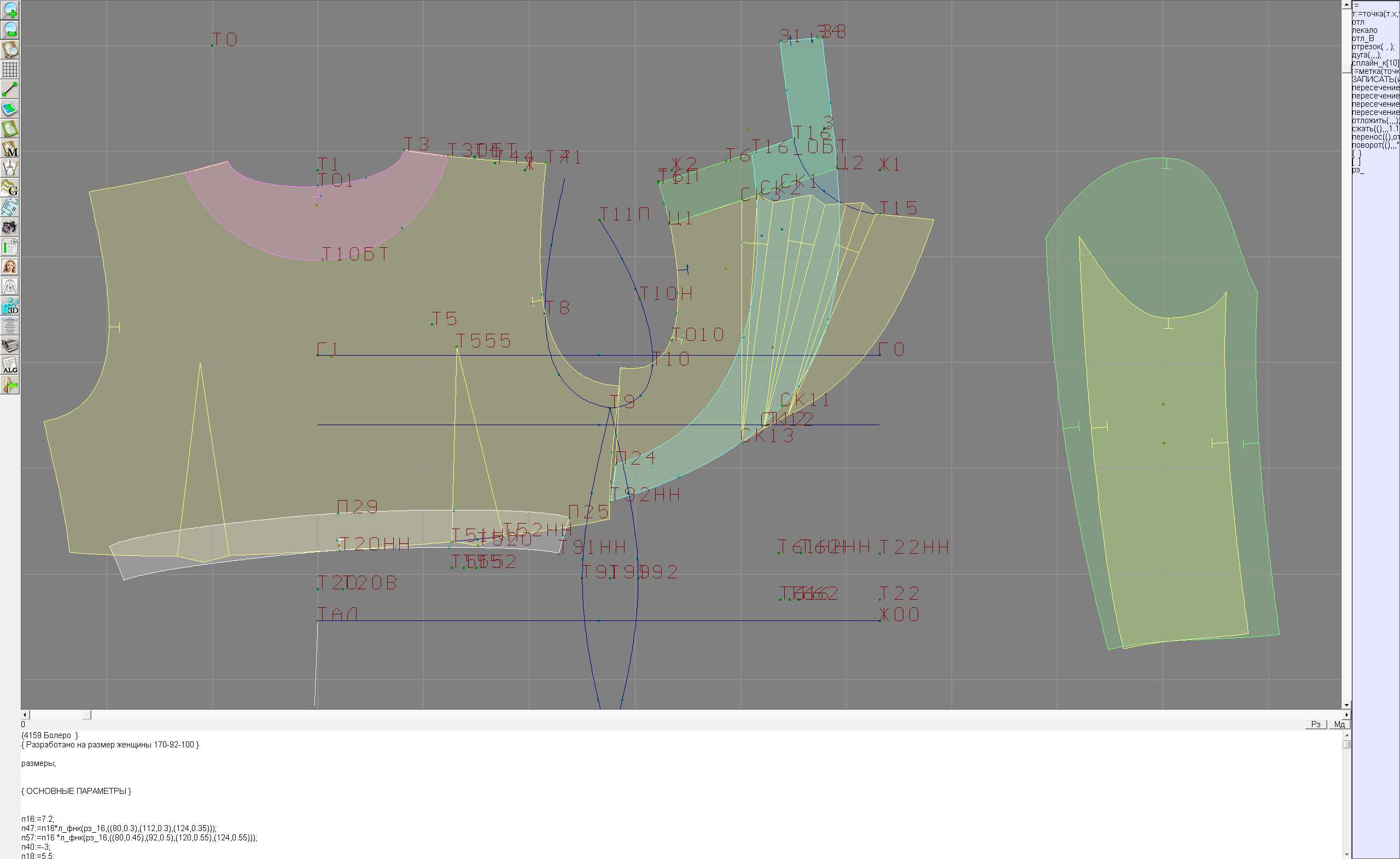
Task: Select the line segment tool
Action: (10, 89)
